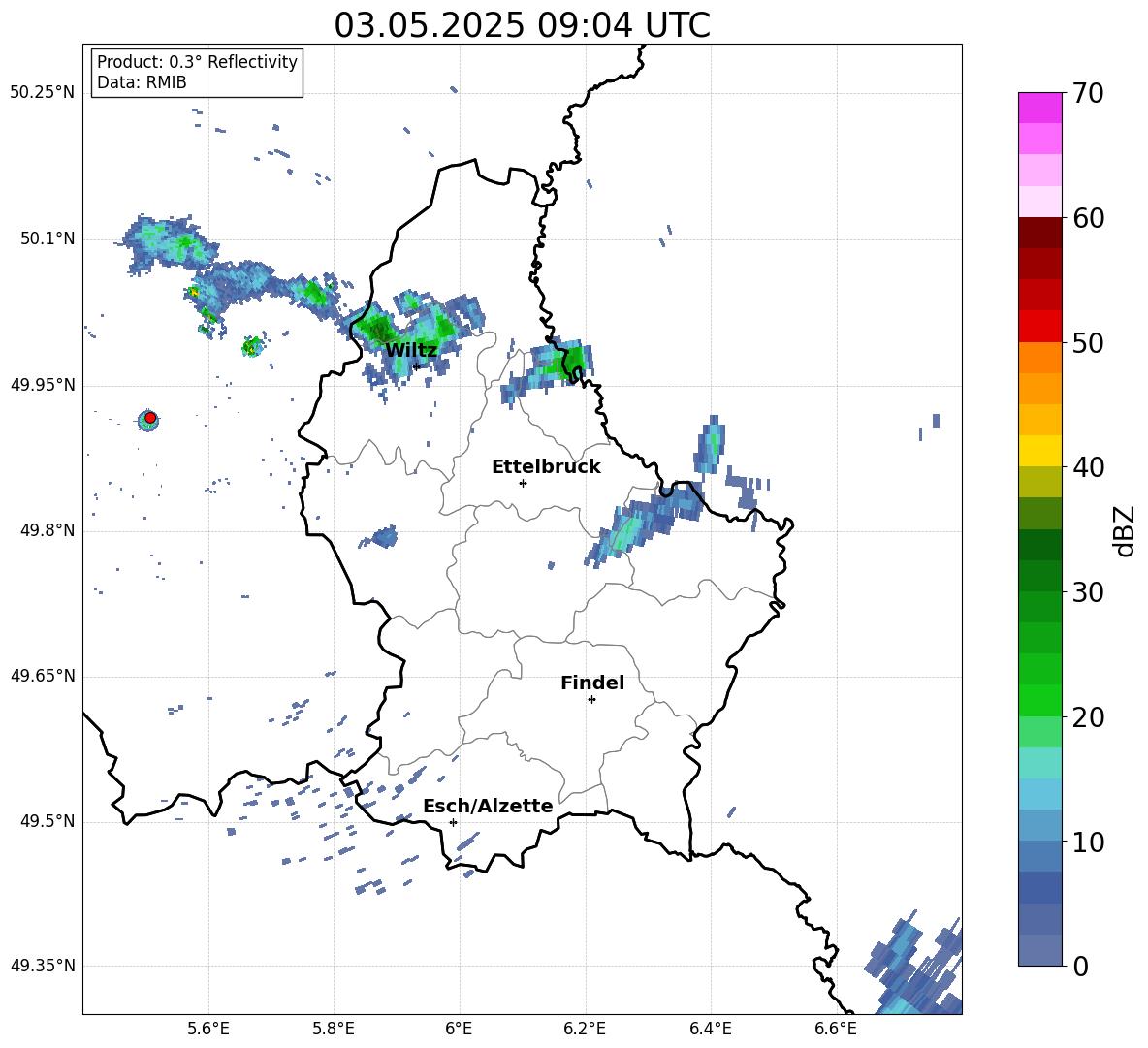This screenshot has width=1148, height=1048.
Task: Pick the bright green colorbar segment at 20
Action: pyautogui.click(x=1039, y=700)
